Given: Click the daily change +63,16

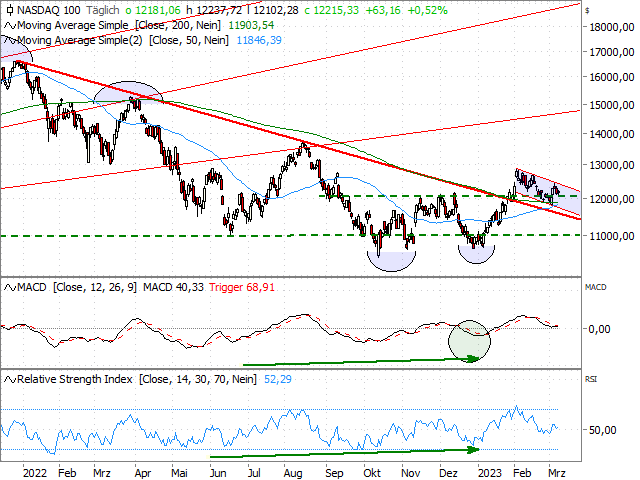Looking at the screenshot, I should pos(383,10).
